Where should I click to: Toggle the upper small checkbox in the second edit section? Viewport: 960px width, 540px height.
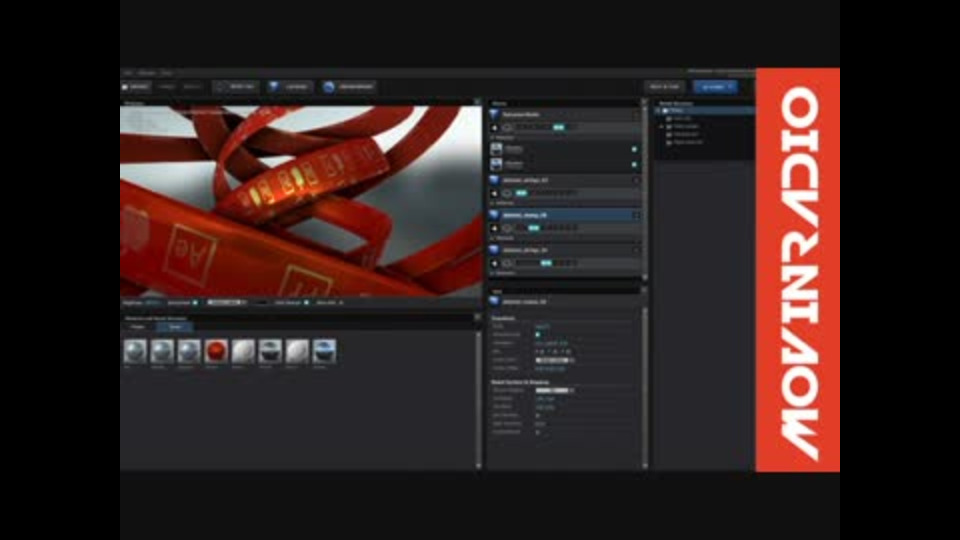(x=538, y=415)
